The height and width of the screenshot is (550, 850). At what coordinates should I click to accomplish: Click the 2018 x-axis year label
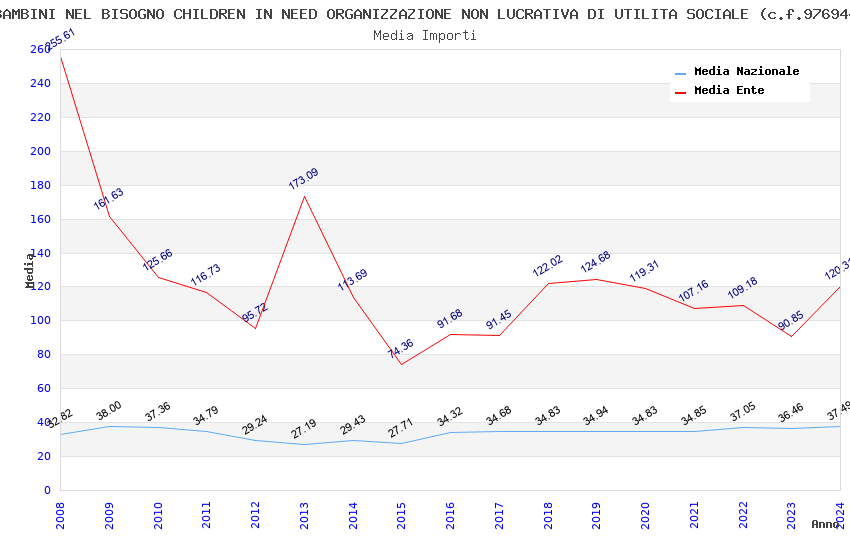548,515
